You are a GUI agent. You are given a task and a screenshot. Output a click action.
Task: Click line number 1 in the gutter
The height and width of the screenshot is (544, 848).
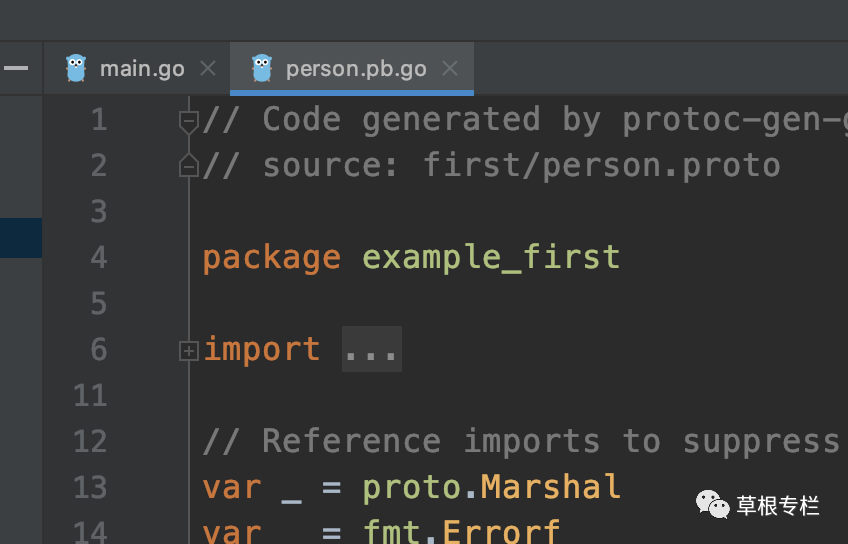[x=99, y=120]
